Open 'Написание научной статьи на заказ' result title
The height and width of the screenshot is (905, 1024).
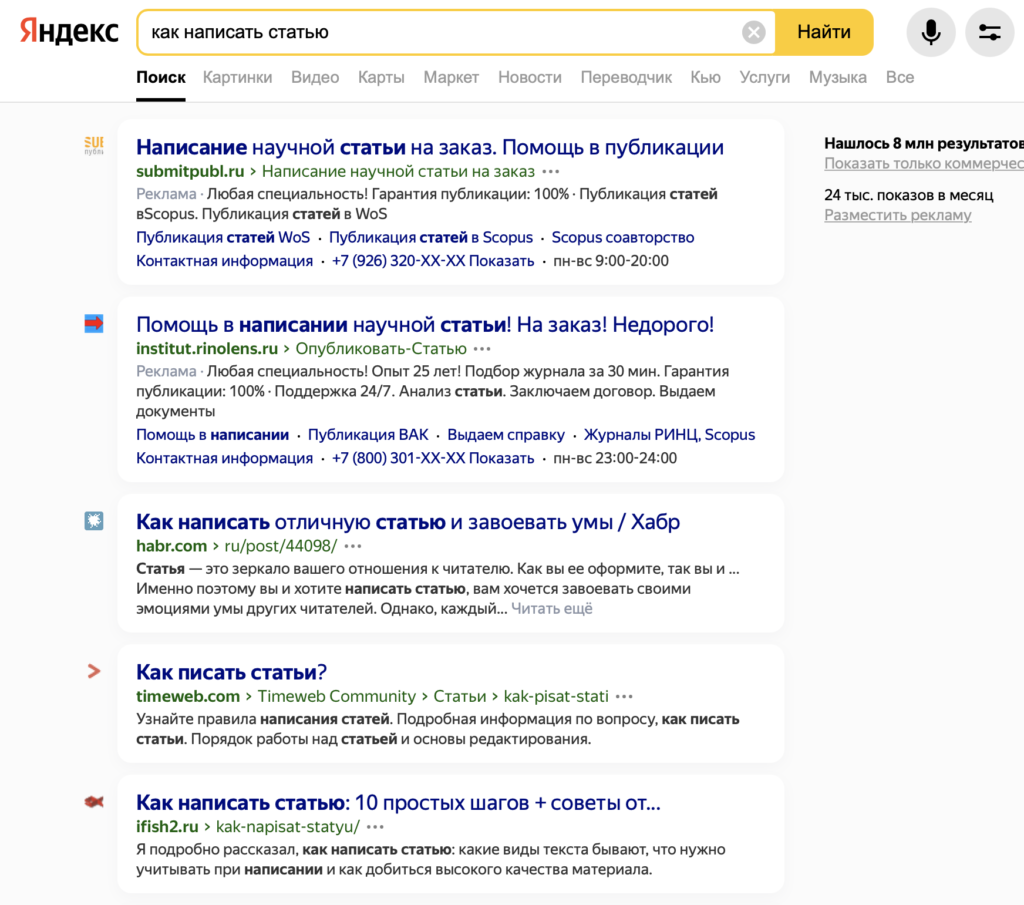point(430,147)
